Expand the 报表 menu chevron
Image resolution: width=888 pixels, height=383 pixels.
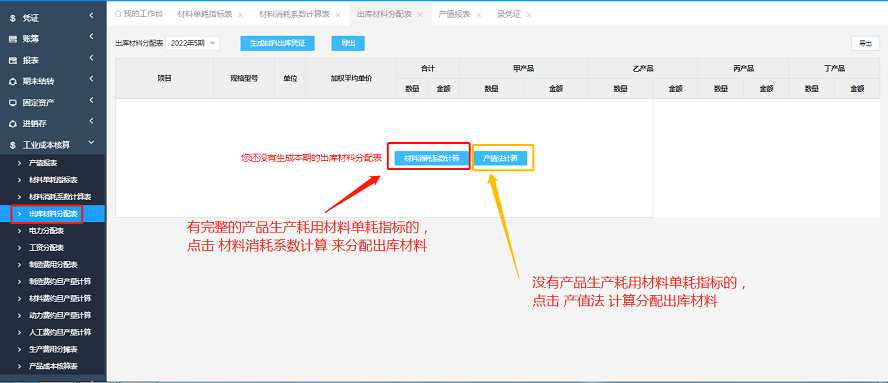click(91, 59)
